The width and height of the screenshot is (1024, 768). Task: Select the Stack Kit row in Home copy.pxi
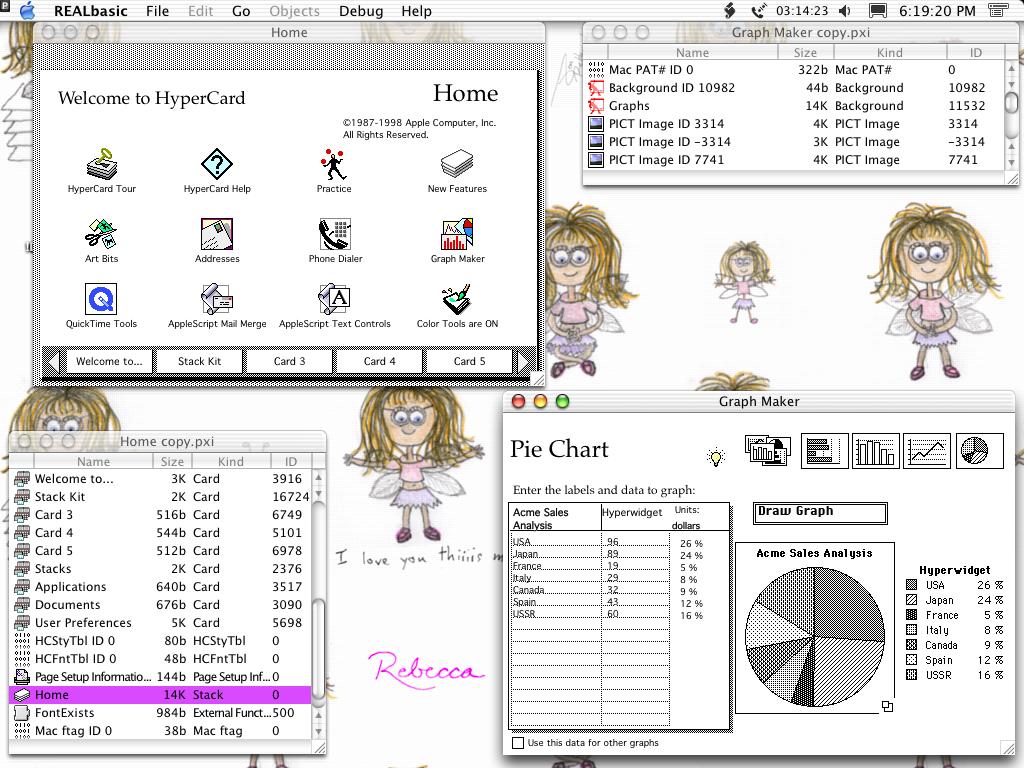pyautogui.click(x=161, y=496)
